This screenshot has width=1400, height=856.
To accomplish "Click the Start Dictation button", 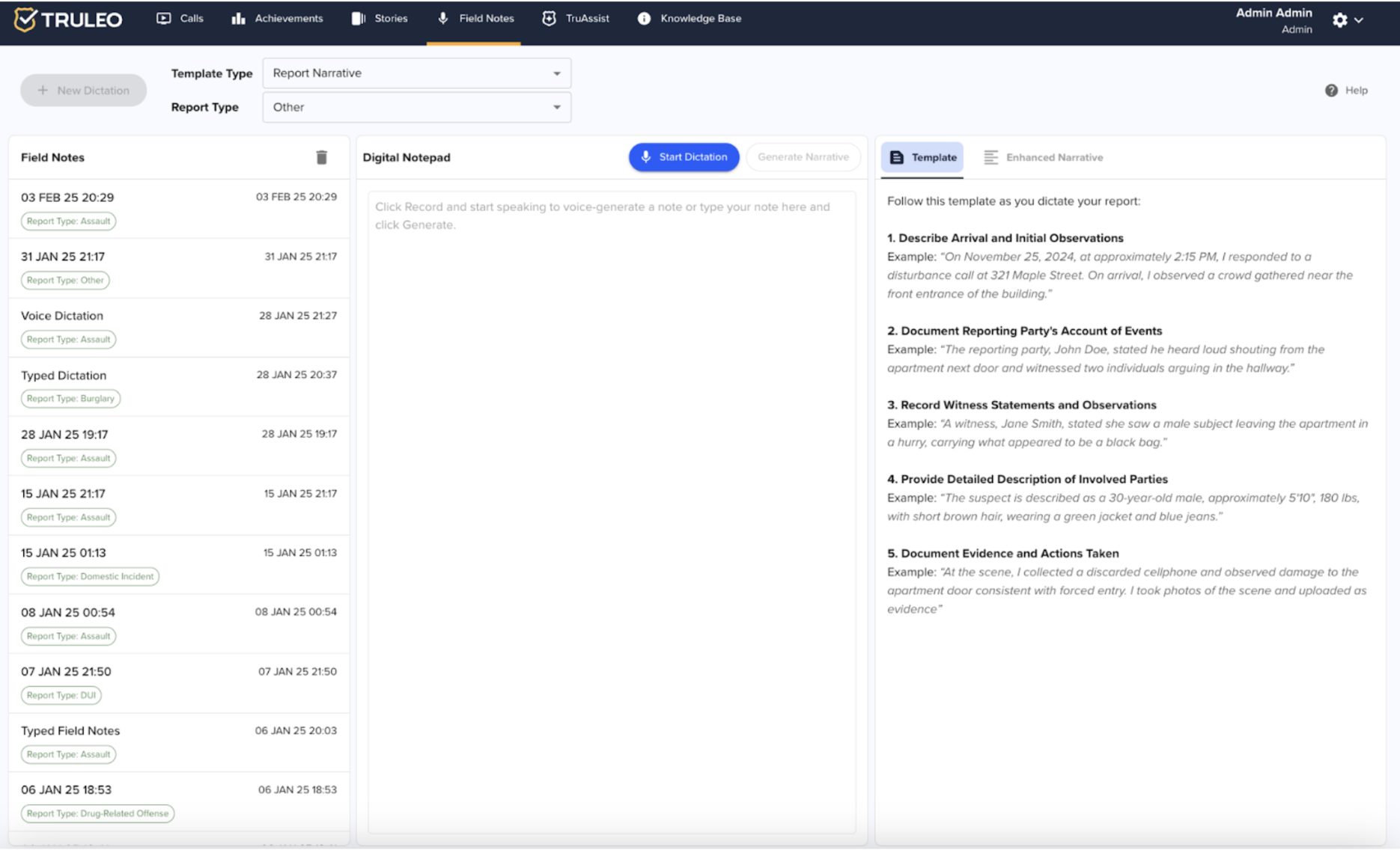I will (684, 157).
